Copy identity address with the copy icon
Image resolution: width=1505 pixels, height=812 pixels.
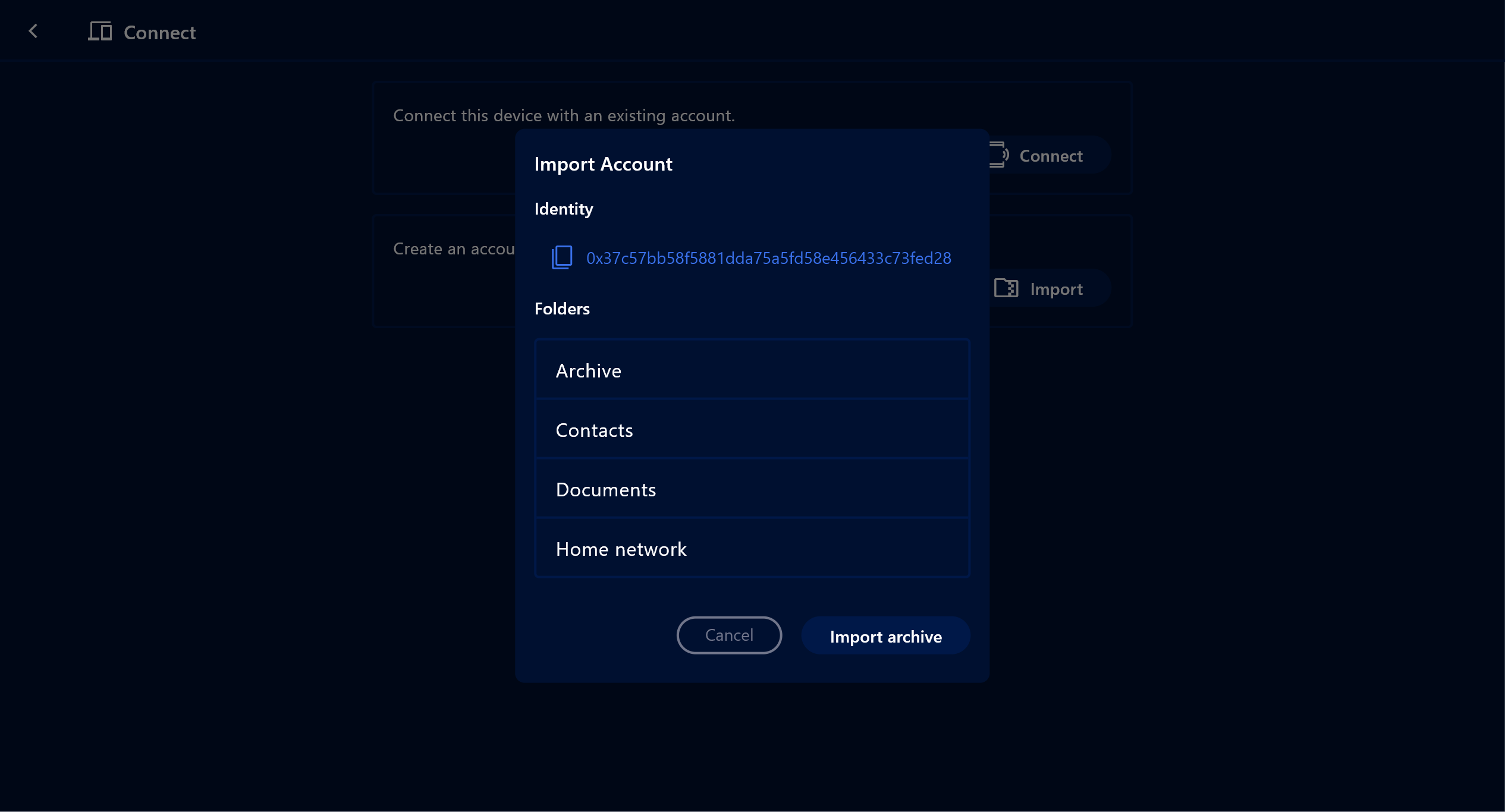click(561, 257)
